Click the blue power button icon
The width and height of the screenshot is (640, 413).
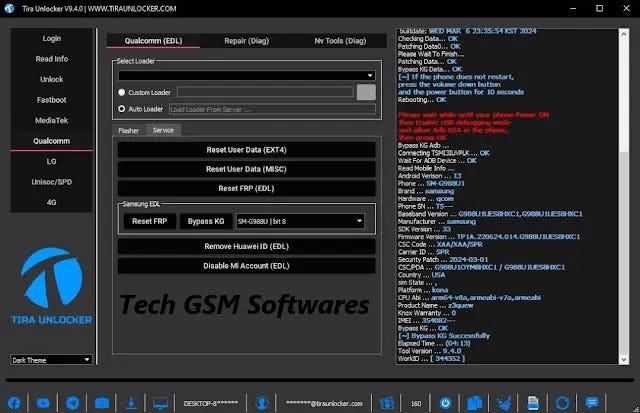(445, 403)
